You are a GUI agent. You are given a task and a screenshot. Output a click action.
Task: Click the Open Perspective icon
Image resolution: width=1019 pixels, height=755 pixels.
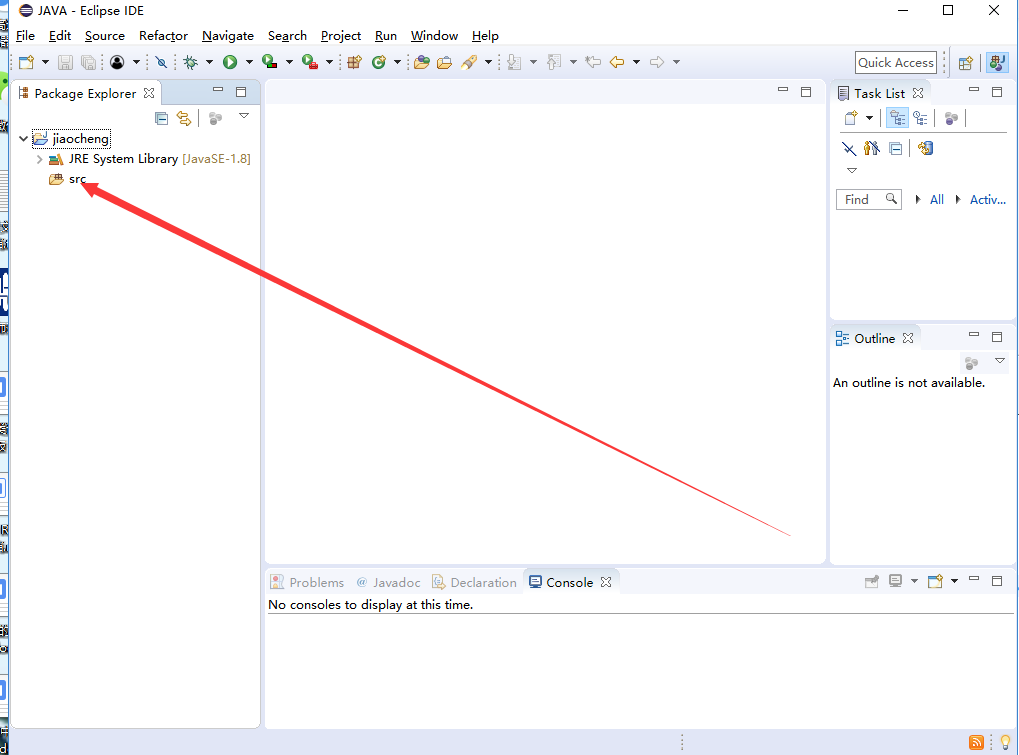[966, 63]
